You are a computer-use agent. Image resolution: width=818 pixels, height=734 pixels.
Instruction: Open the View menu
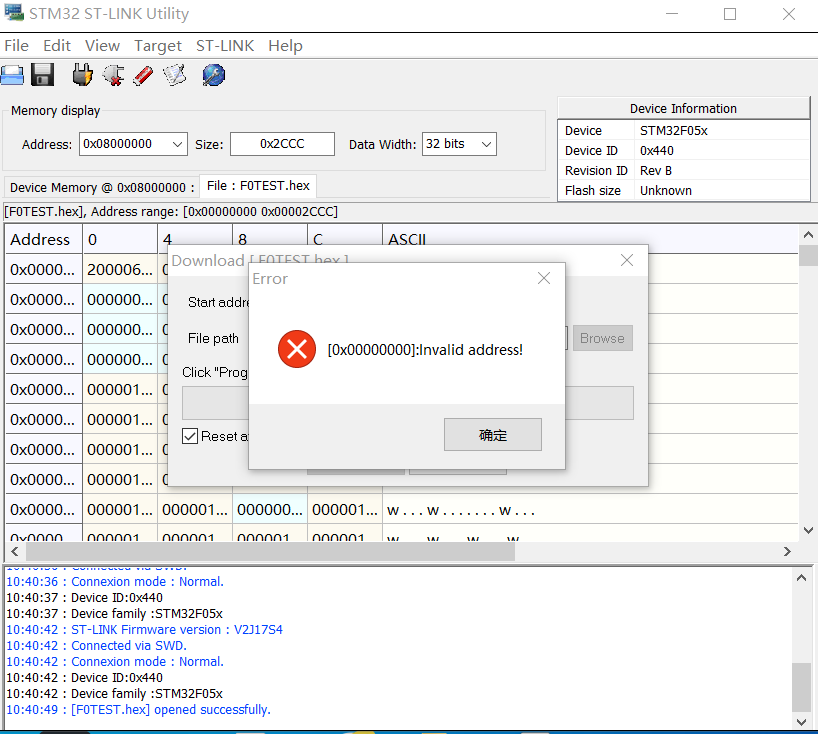[x=102, y=46]
